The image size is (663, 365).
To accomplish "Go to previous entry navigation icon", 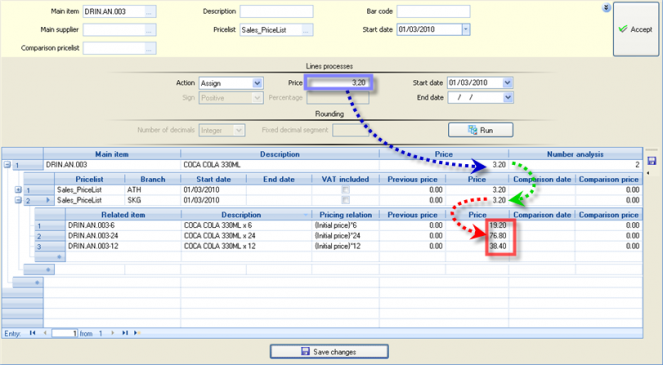I will coord(45,333).
